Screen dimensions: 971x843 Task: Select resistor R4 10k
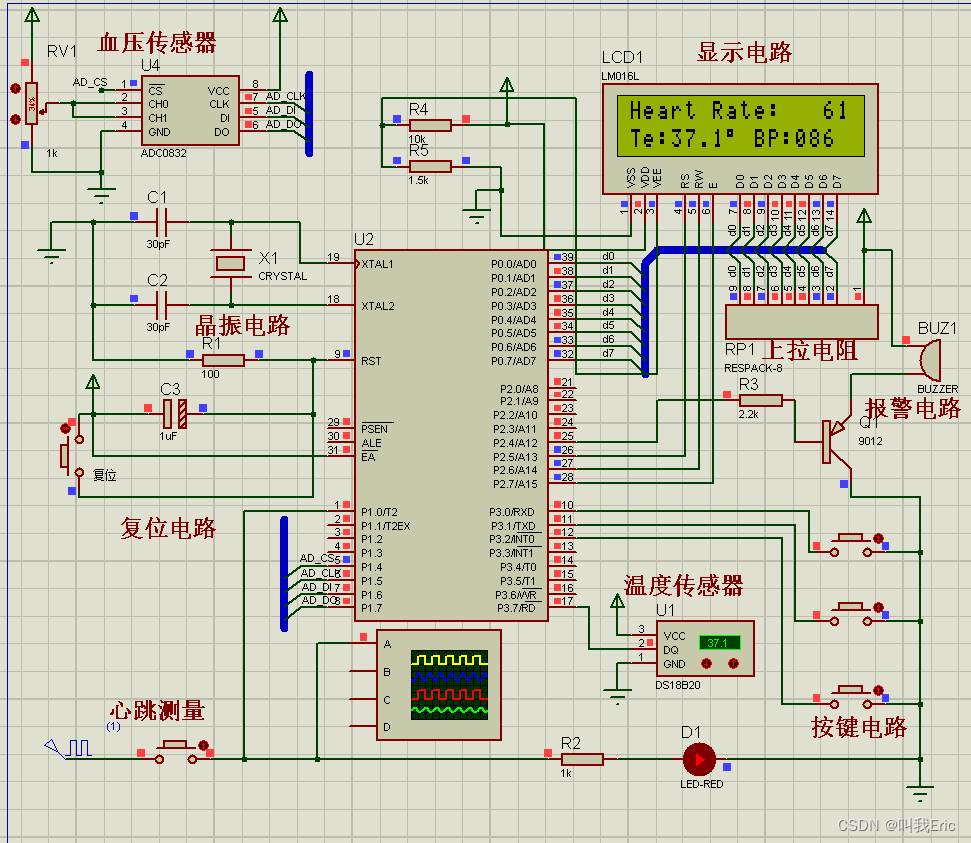click(430, 125)
